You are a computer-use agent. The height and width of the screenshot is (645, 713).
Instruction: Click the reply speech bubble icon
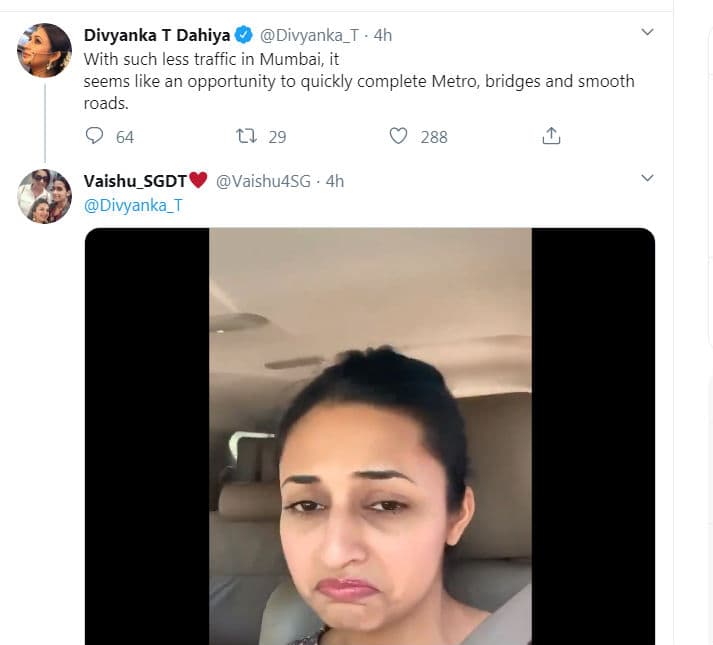point(94,136)
